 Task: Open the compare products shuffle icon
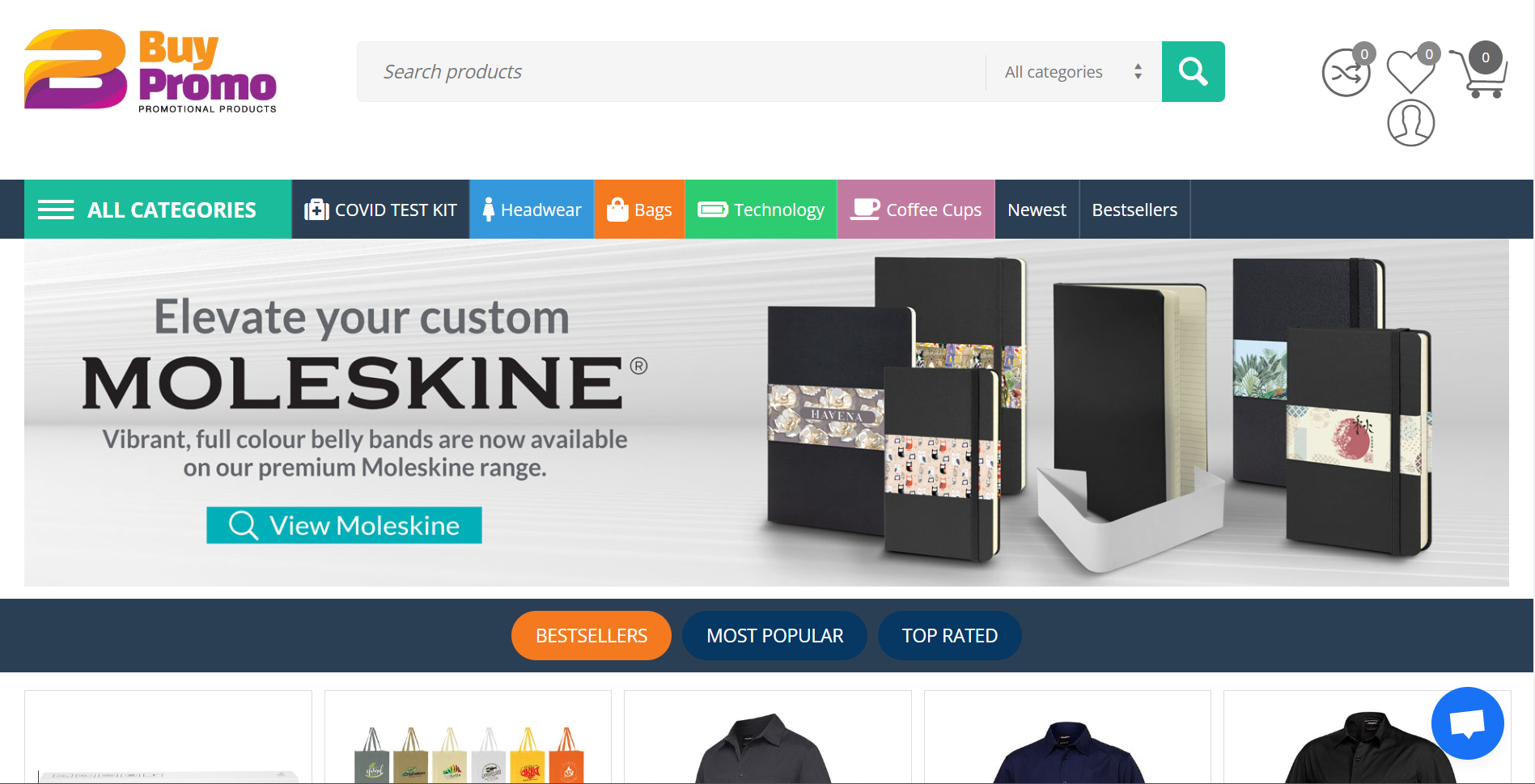1346,73
